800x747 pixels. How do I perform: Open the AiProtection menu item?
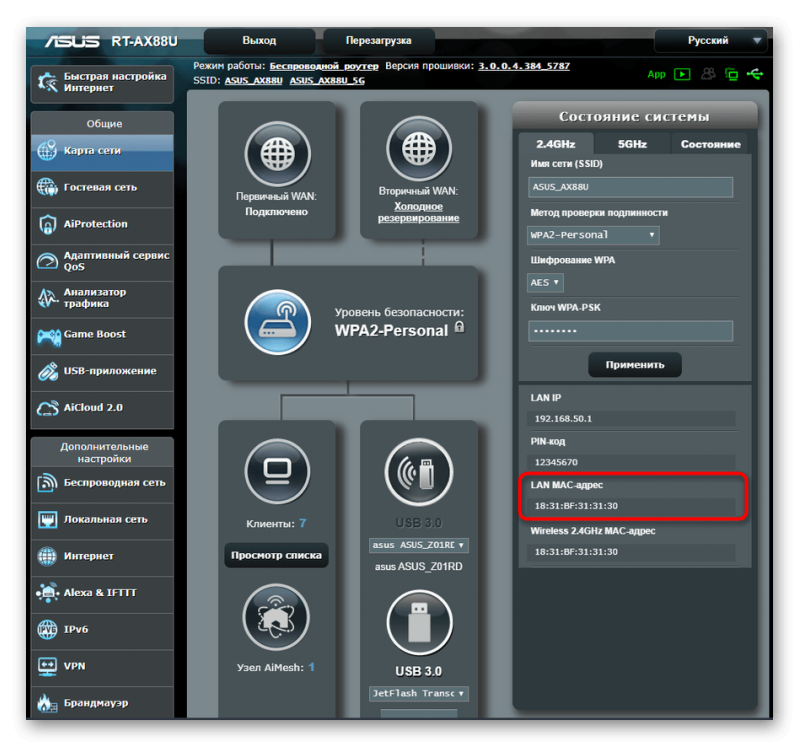point(102,226)
